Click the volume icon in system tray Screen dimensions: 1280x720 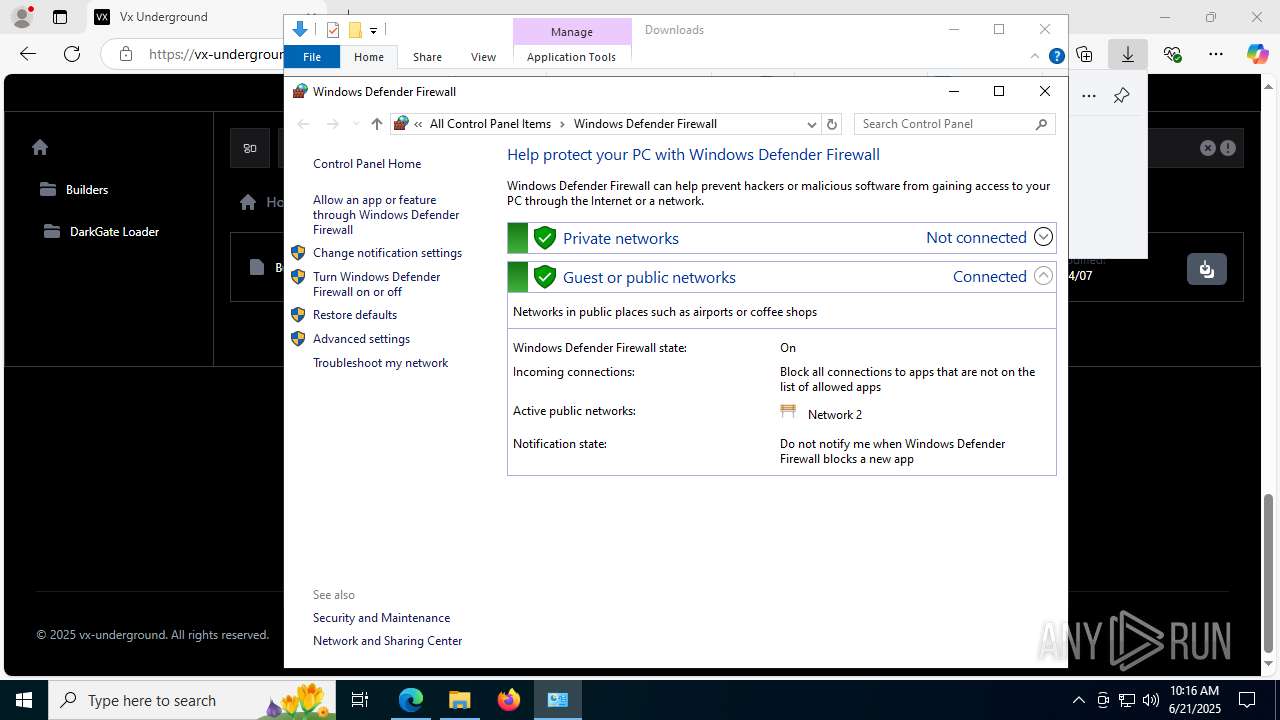1150,700
